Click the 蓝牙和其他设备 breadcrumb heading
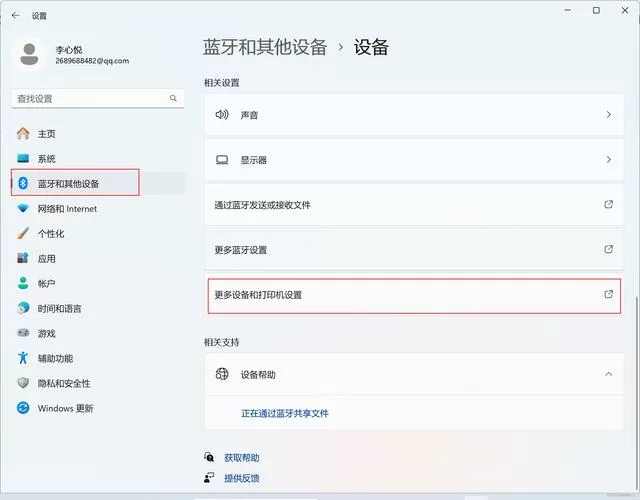 [x=265, y=47]
